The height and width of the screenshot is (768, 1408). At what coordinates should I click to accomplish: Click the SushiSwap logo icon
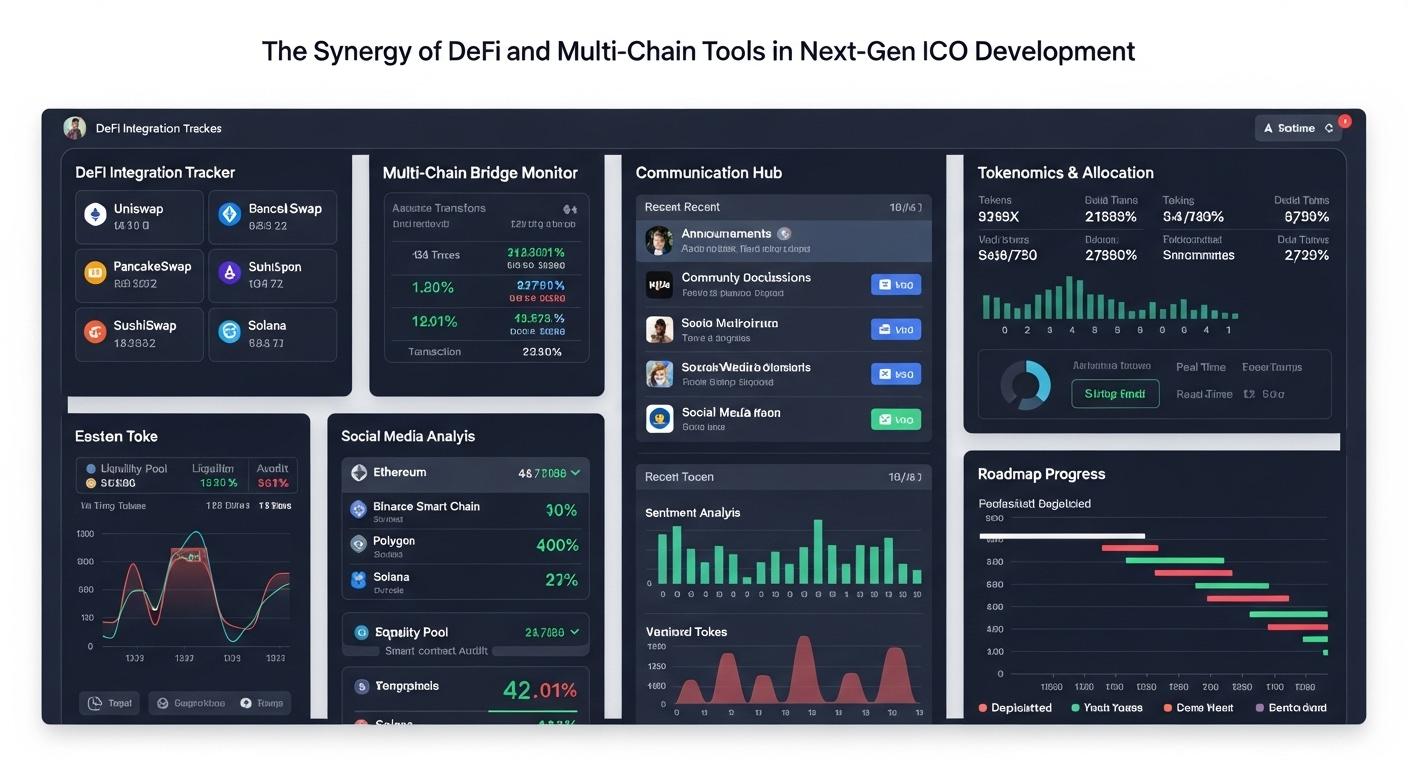[x=95, y=332]
